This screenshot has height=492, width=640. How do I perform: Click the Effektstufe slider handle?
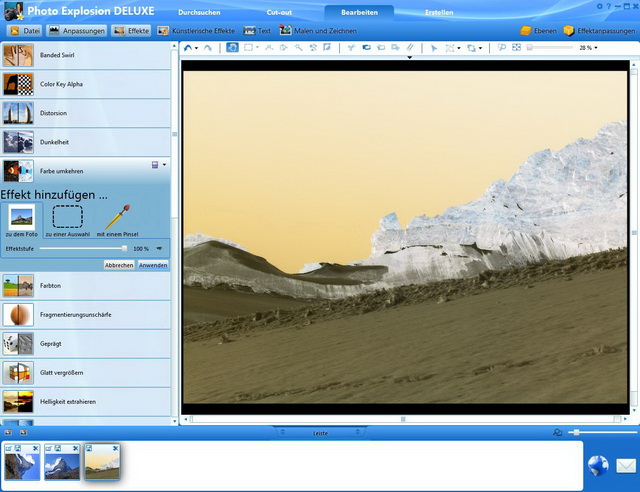pos(124,248)
